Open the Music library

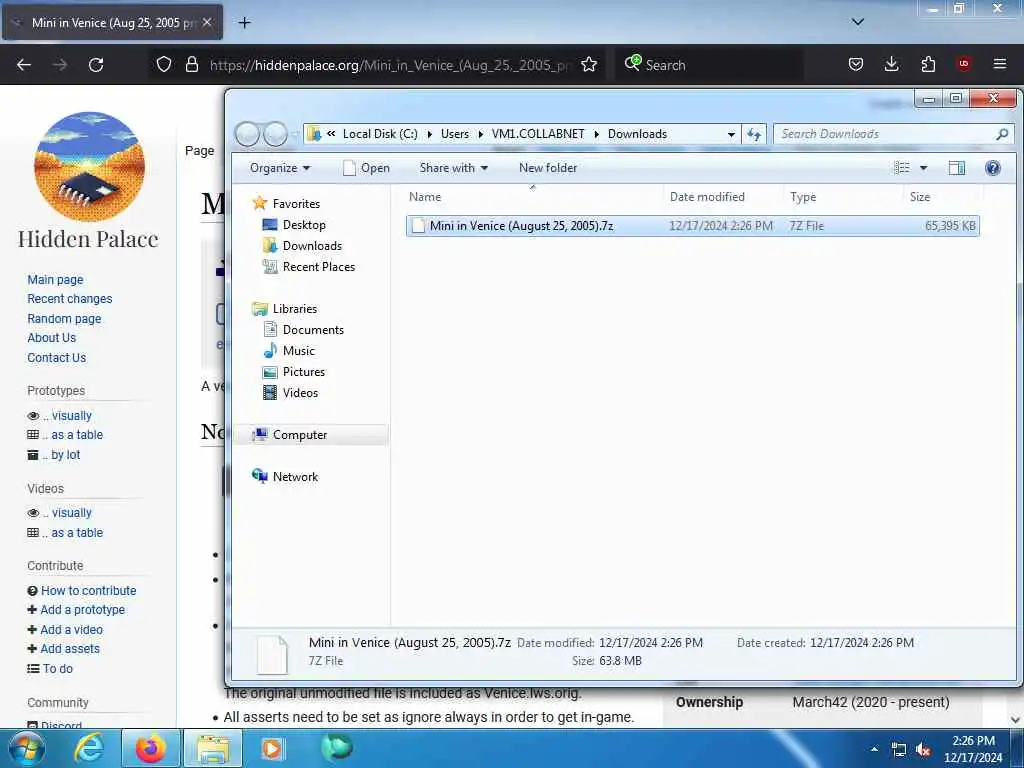[x=298, y=351]
